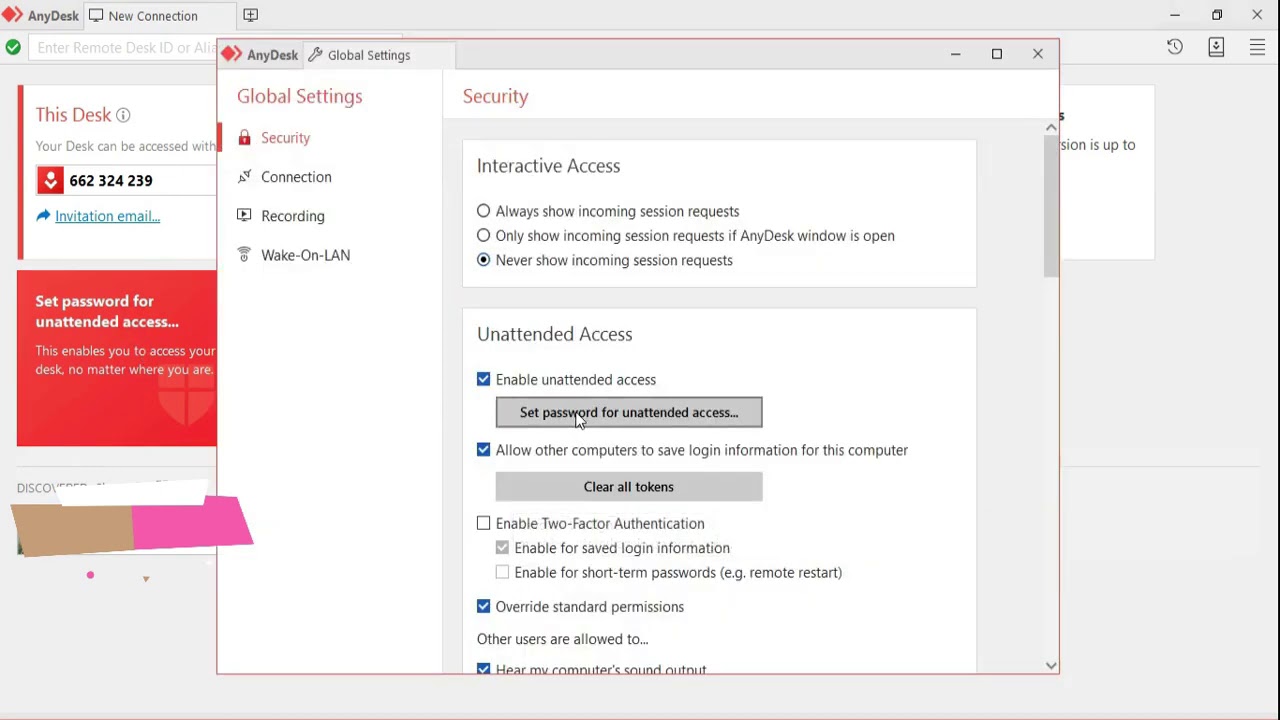Open the Connection settings section
Screen dimensions: 1280x720
pos(296,177)
